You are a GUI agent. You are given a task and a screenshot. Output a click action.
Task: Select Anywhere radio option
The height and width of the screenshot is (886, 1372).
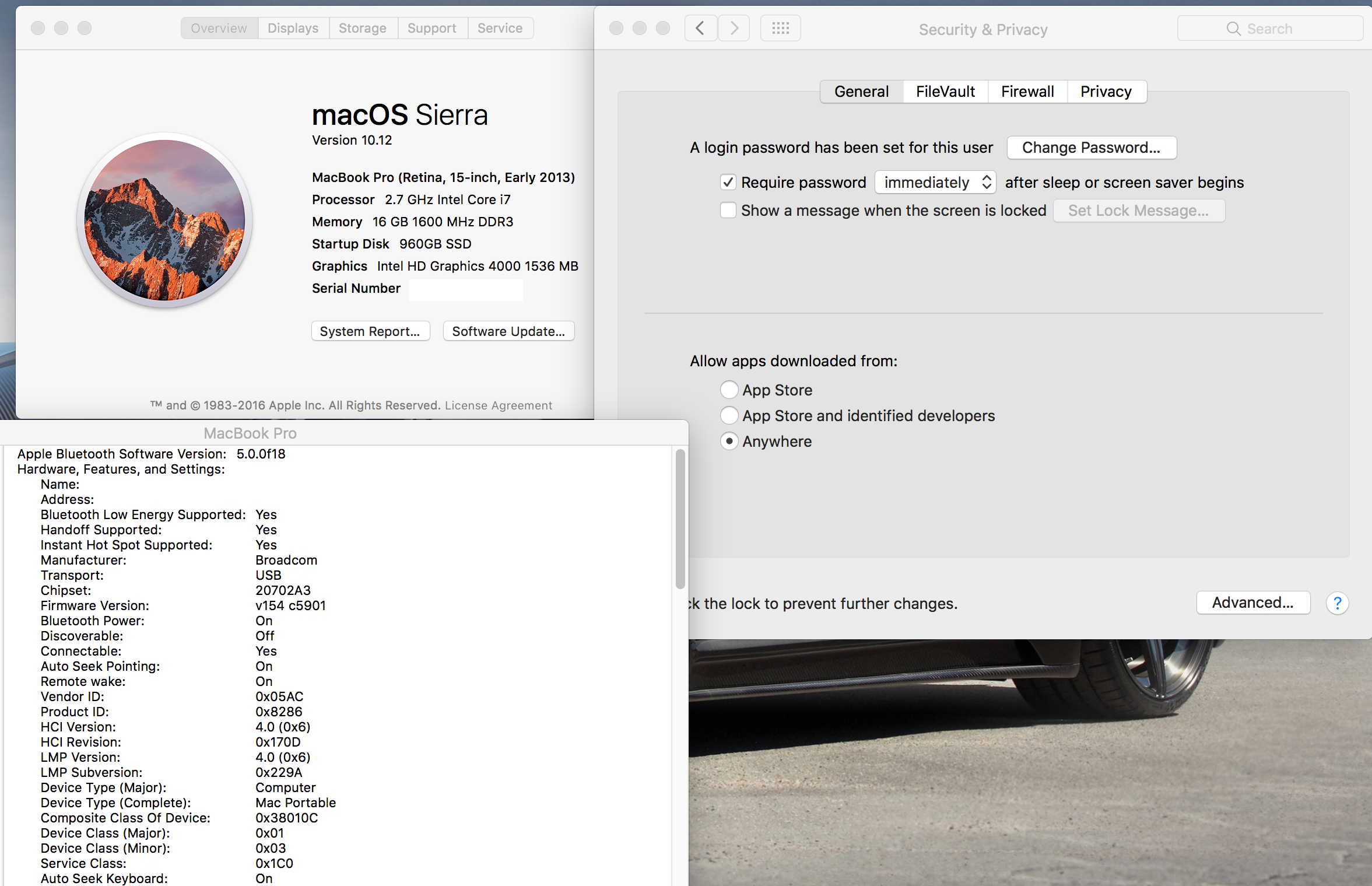point(729,441)
